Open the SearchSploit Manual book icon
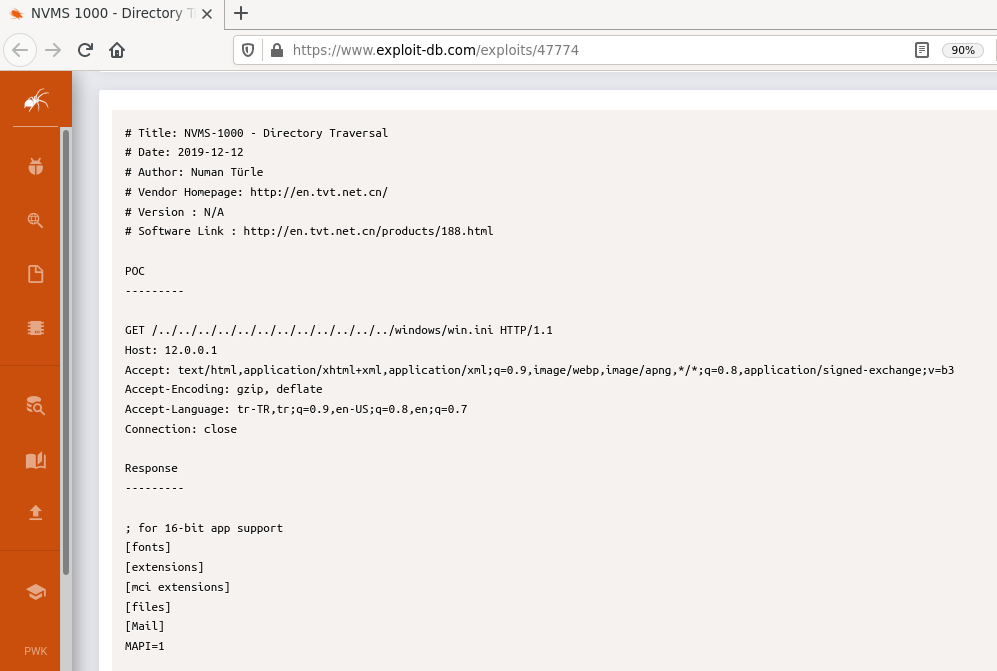This screenshot has width=997, height=671. 36,460
